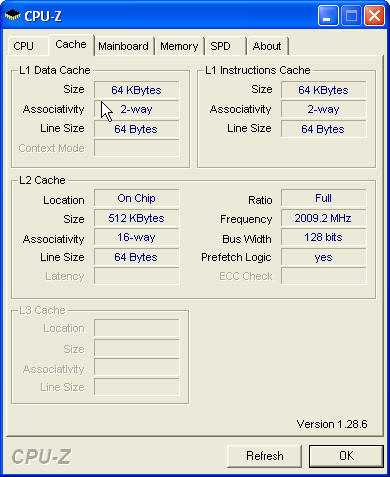Click the L2 Ratio Full field
Screen dimensions: 390x477
pyautogui.click(x=323, y=199)
